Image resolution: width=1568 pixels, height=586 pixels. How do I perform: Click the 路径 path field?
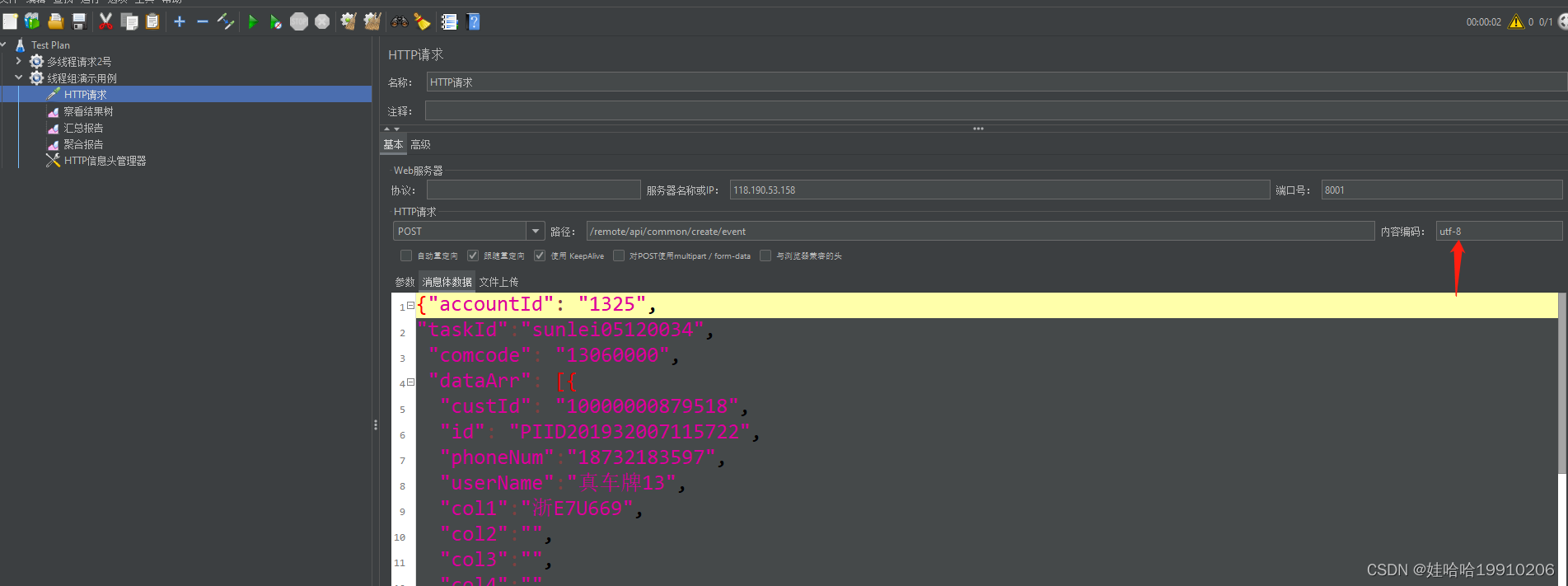(981, 232)
